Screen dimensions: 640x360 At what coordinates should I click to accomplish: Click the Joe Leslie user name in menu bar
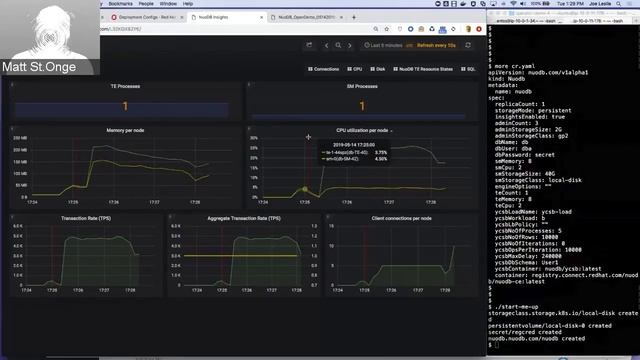tap(600, 4)
